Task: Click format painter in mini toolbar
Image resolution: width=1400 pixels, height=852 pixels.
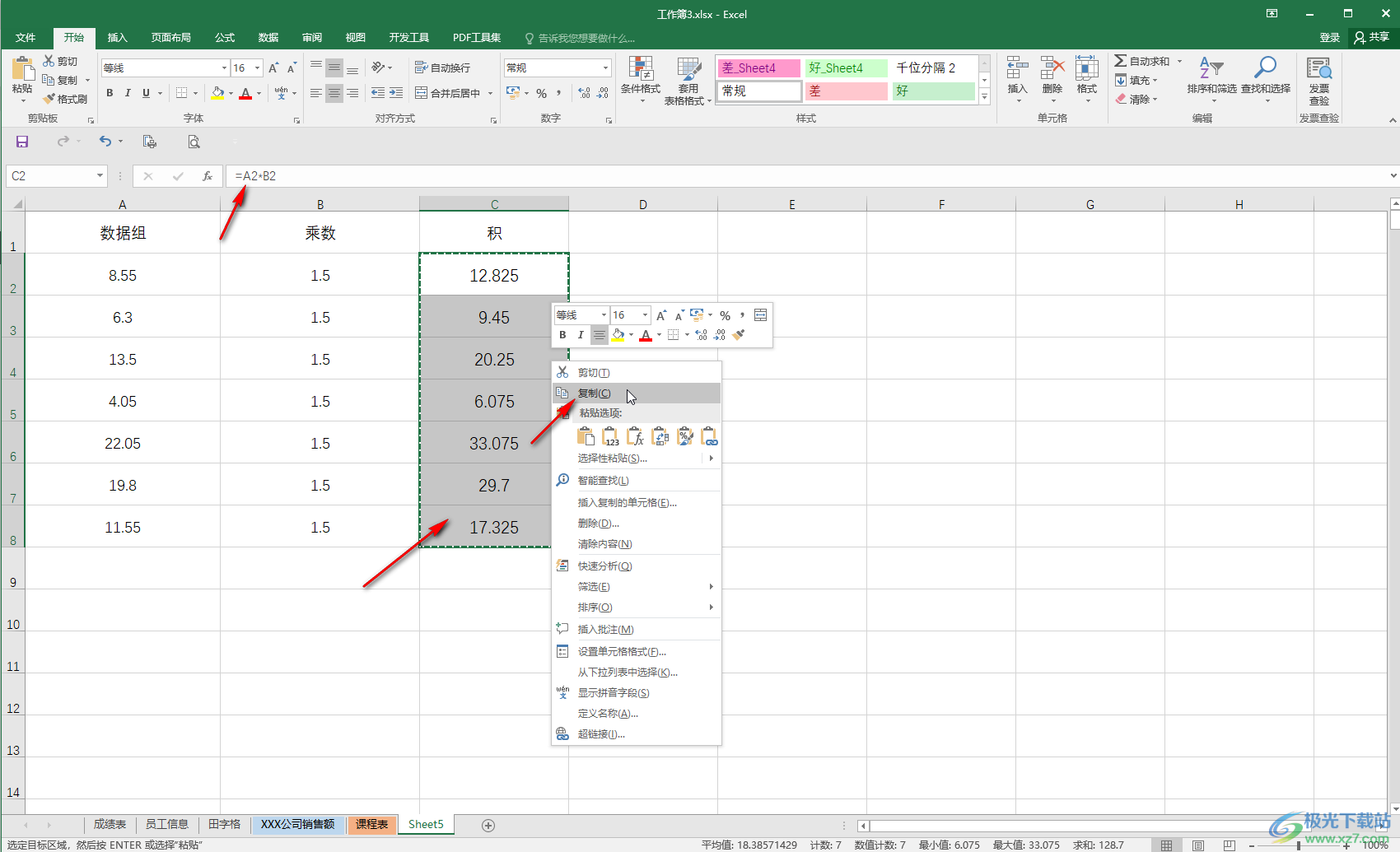Action: pyautogui.click(x=739, y=335)
